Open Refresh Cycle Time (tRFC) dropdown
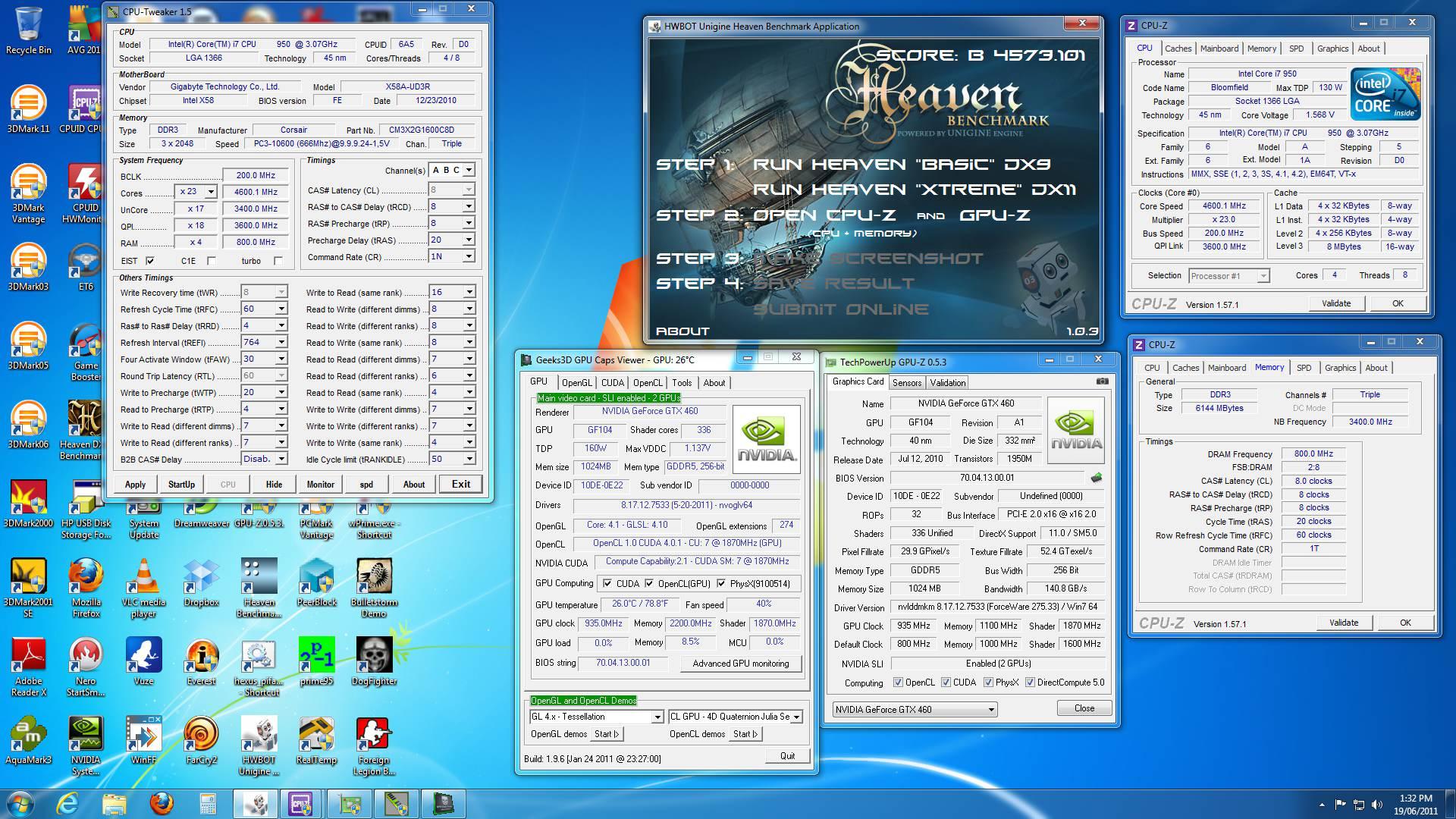This screenshot has width=1456, height=819. (281, 309)
